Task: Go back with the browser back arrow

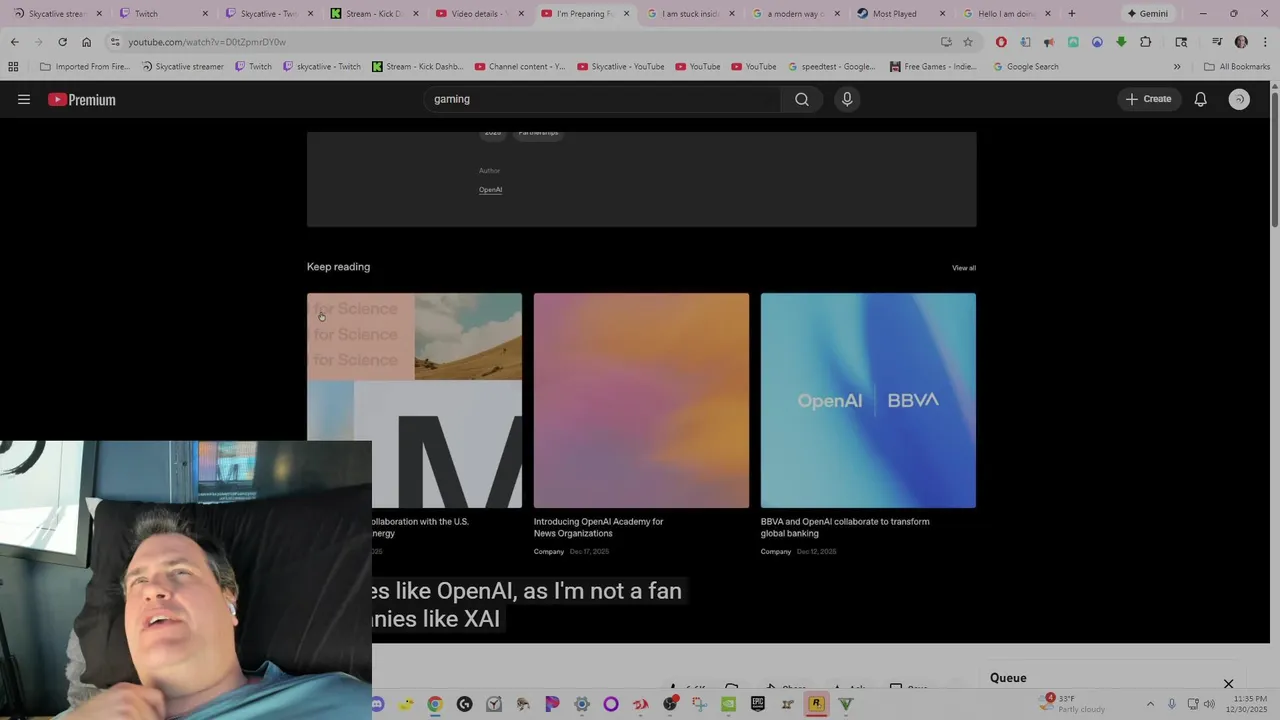Action: tap(15, 42)
